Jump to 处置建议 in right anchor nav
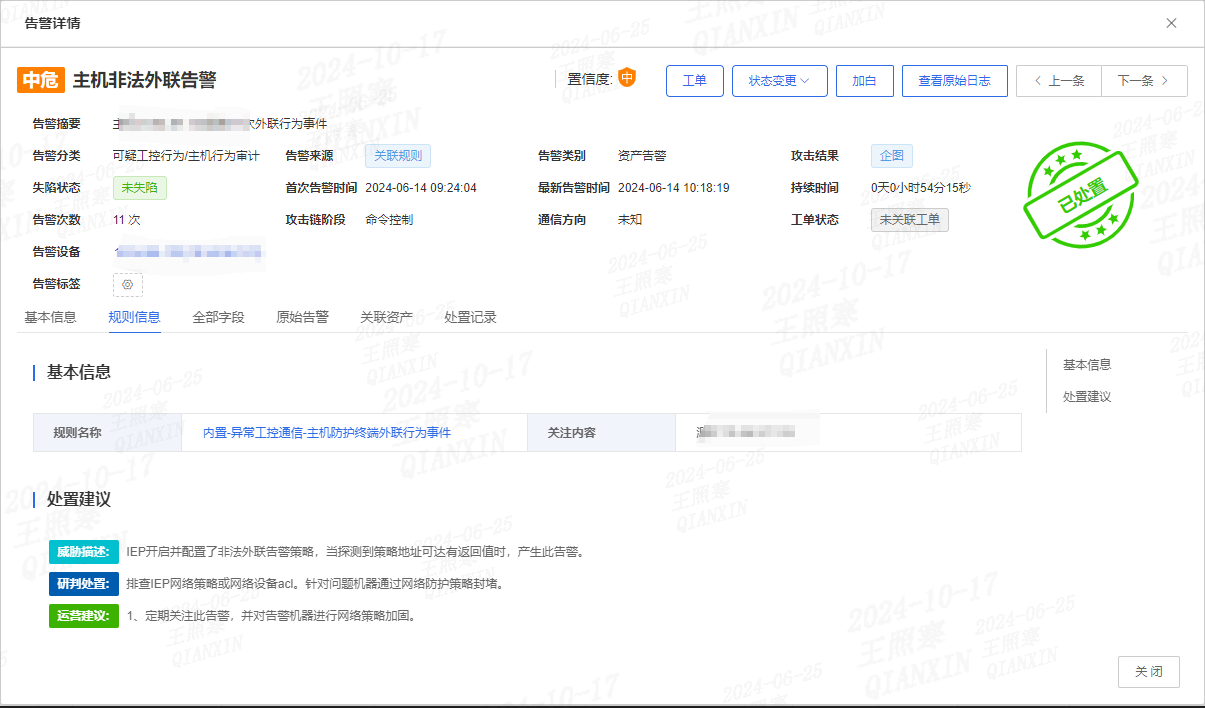The image size is (1205, 708). point(1087,397)
